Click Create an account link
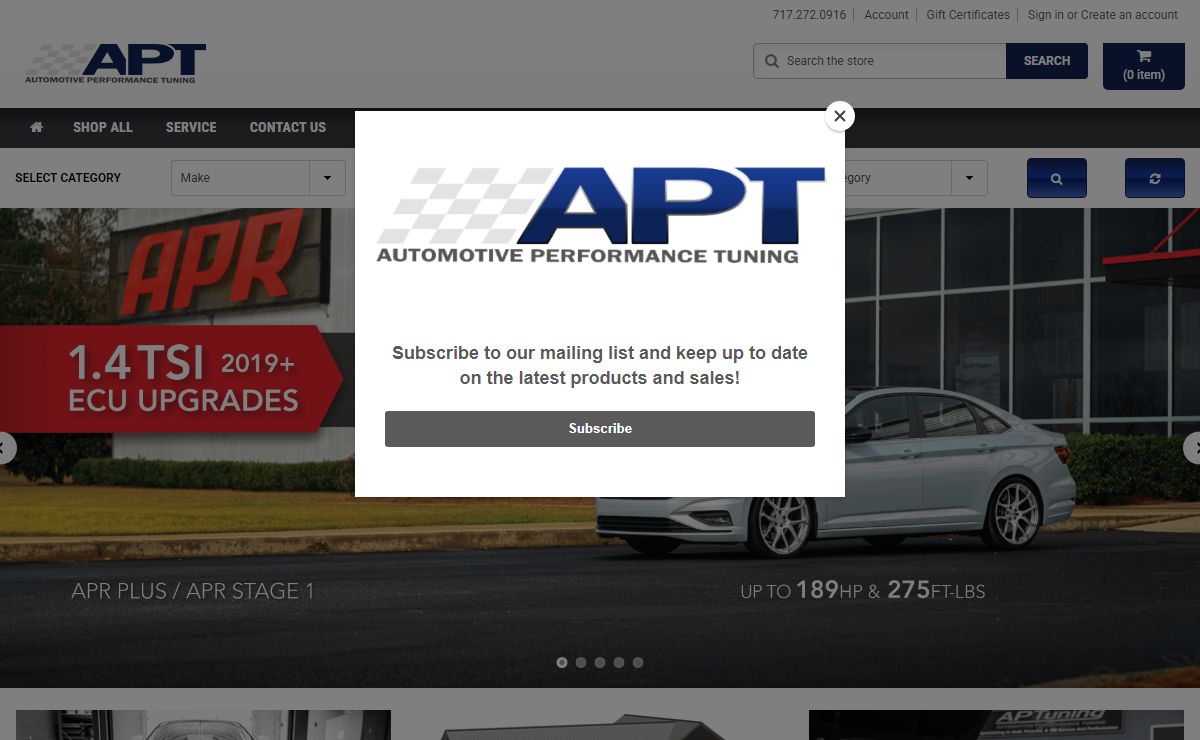The image size is (1200, 740). (1130, 15)
